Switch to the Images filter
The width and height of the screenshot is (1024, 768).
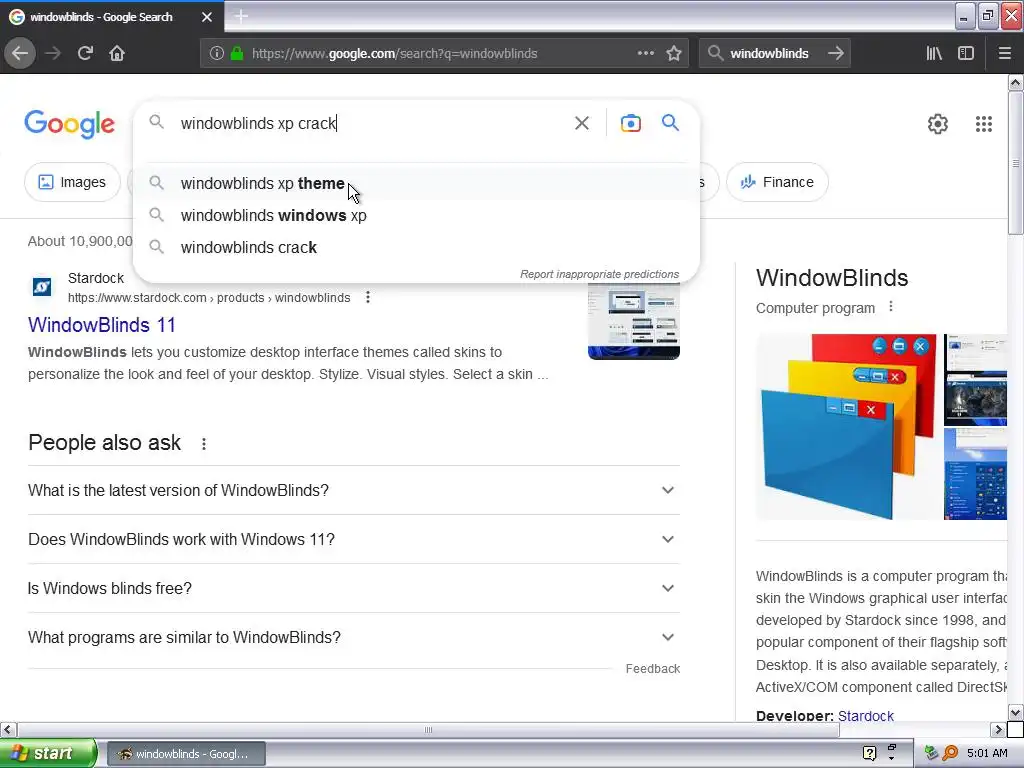pos(72,182)
